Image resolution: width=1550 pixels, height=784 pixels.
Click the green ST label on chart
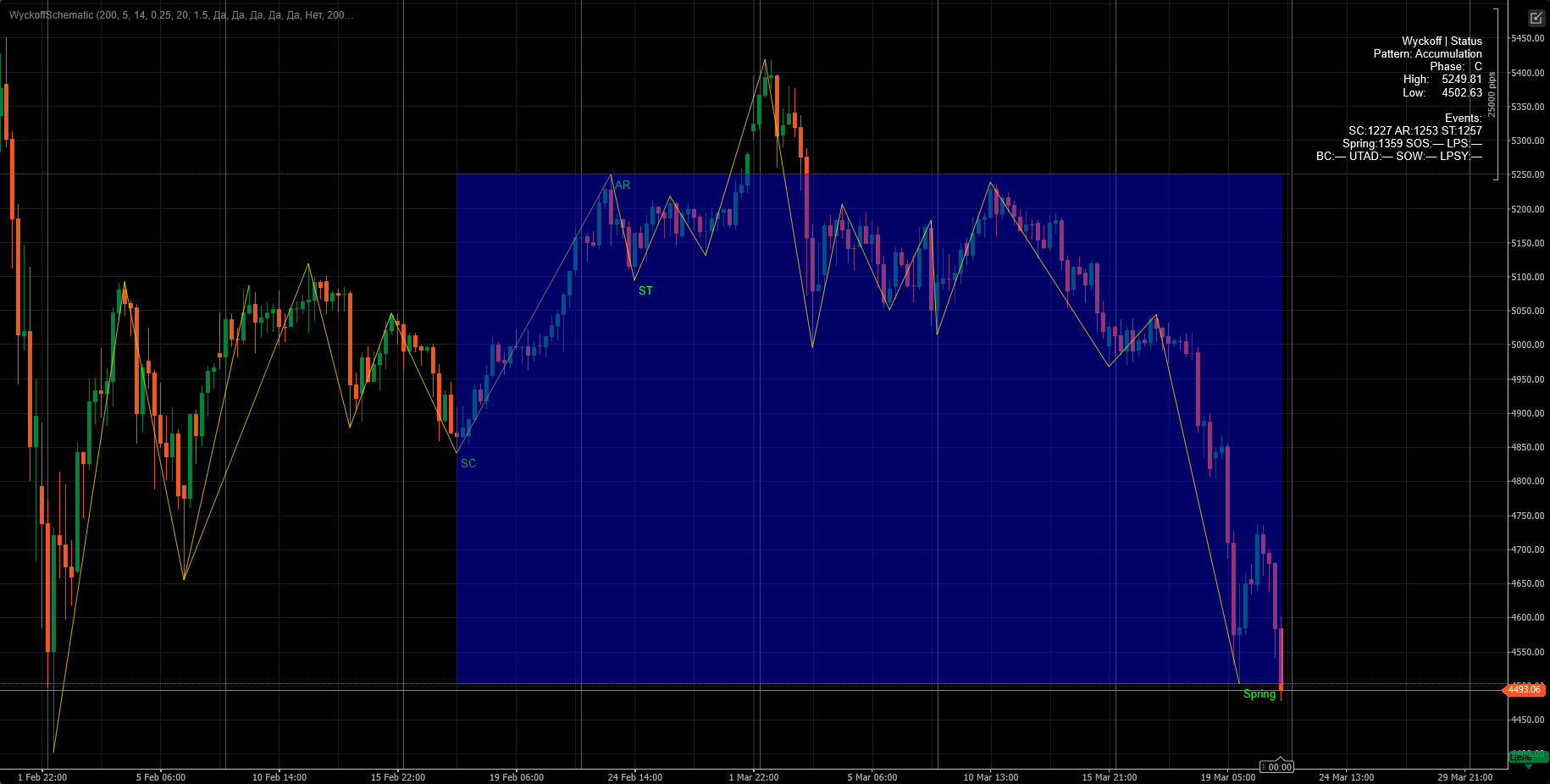645,290
